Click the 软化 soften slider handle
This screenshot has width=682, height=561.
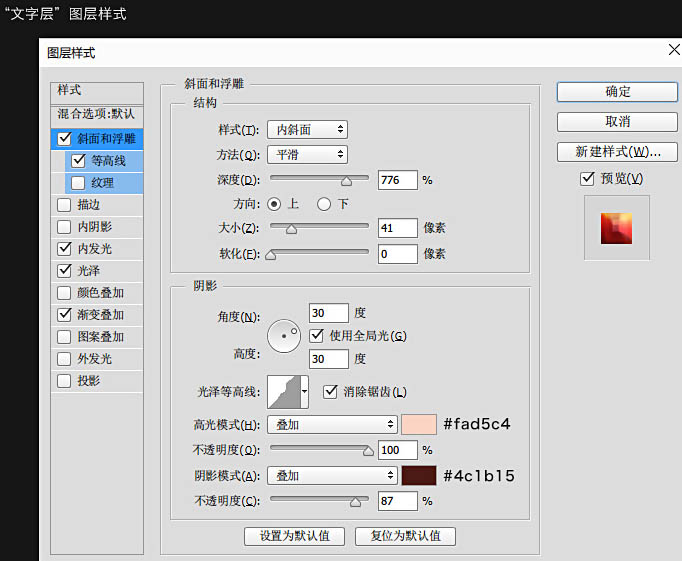(x=271, y=255)
